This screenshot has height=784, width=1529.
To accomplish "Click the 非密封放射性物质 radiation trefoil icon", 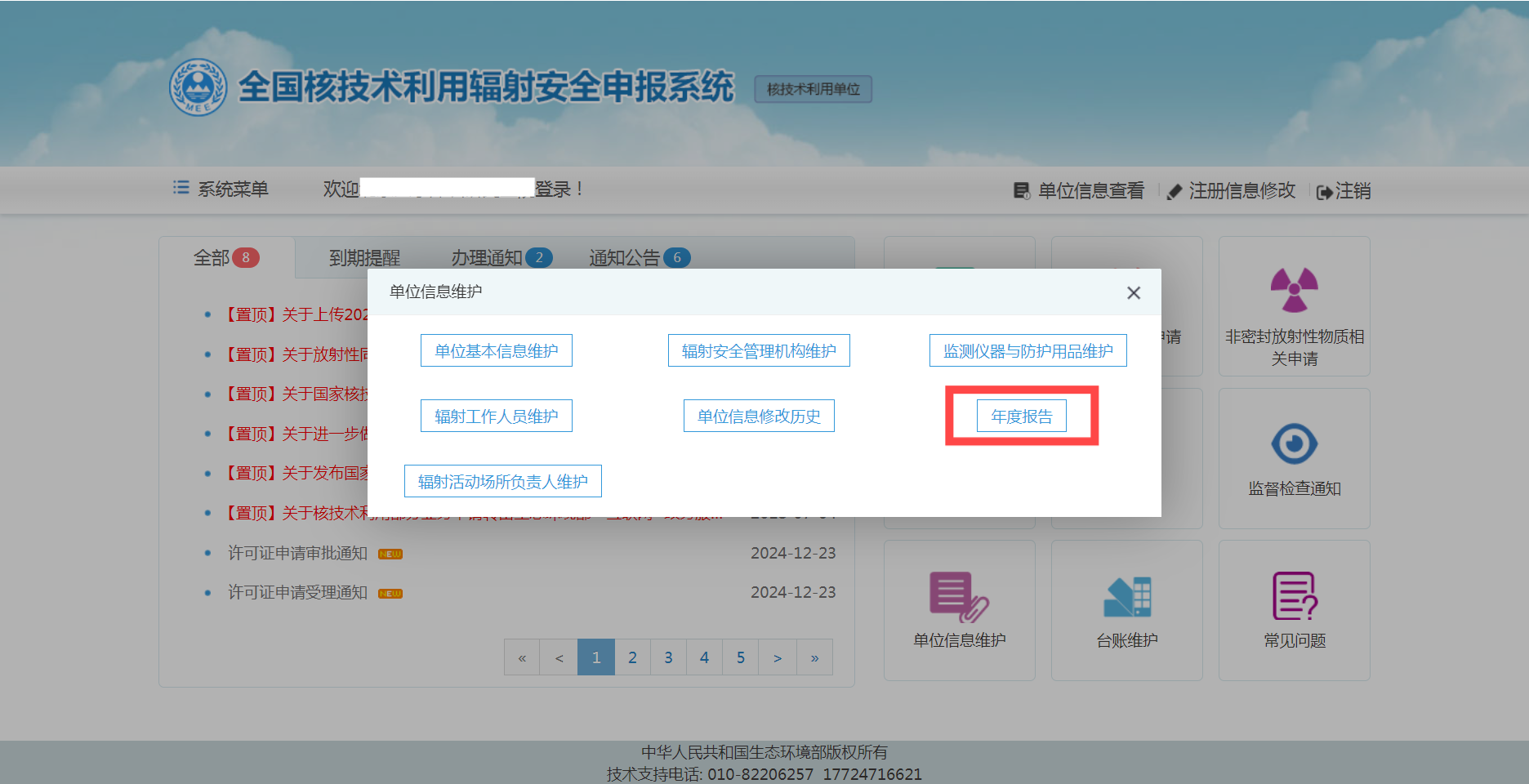I will pos(1294,290).
